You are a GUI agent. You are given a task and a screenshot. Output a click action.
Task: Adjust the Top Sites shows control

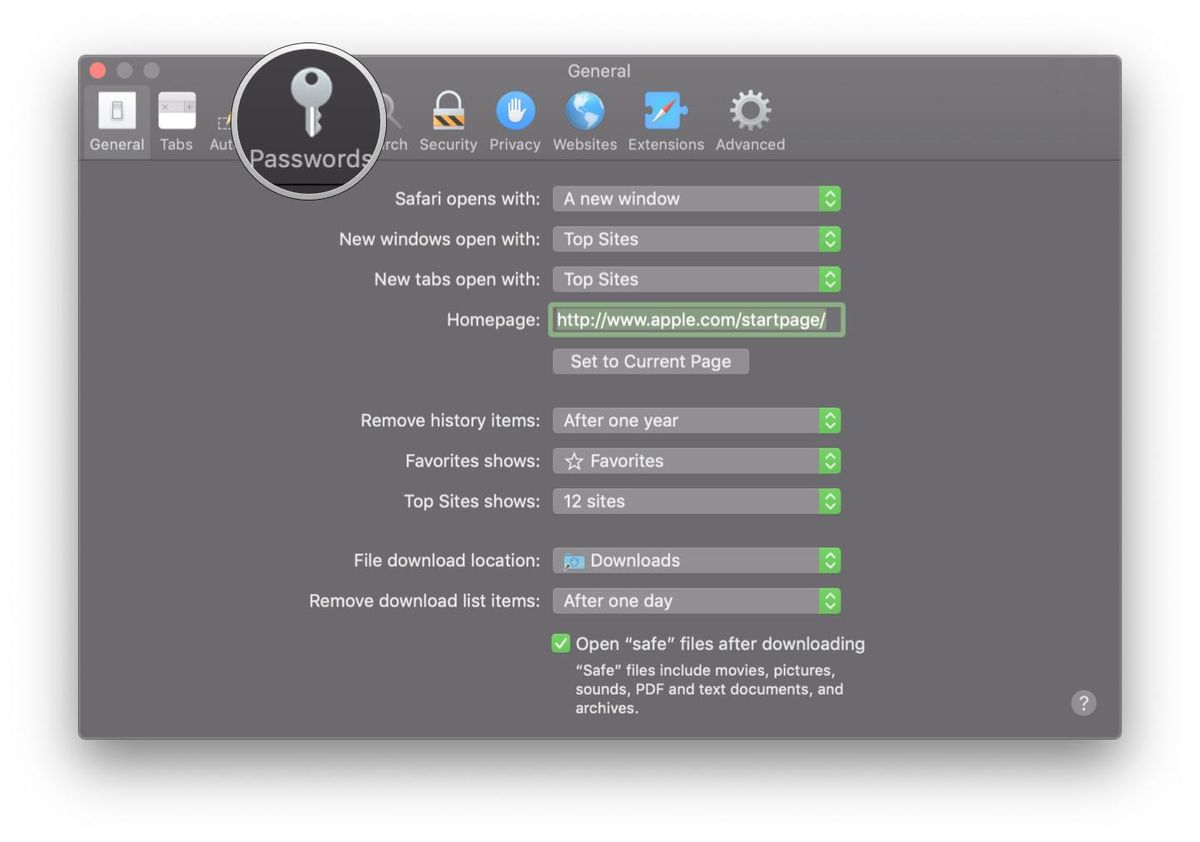point(695,501)
